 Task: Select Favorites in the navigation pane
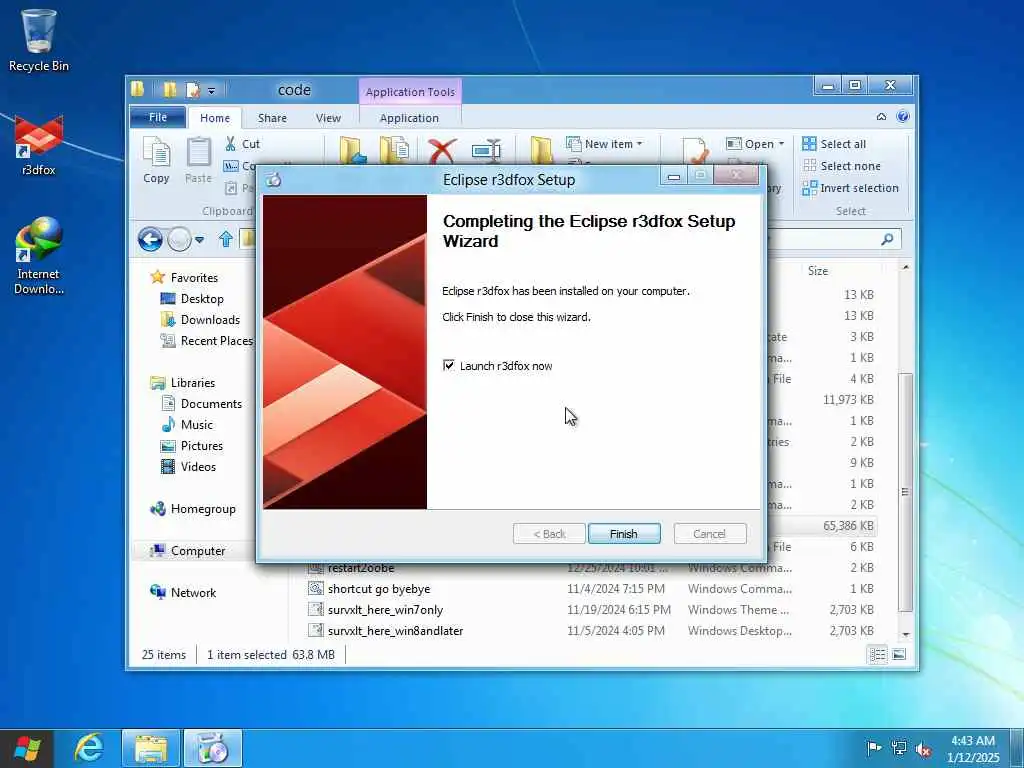click(x=194, y=278)
